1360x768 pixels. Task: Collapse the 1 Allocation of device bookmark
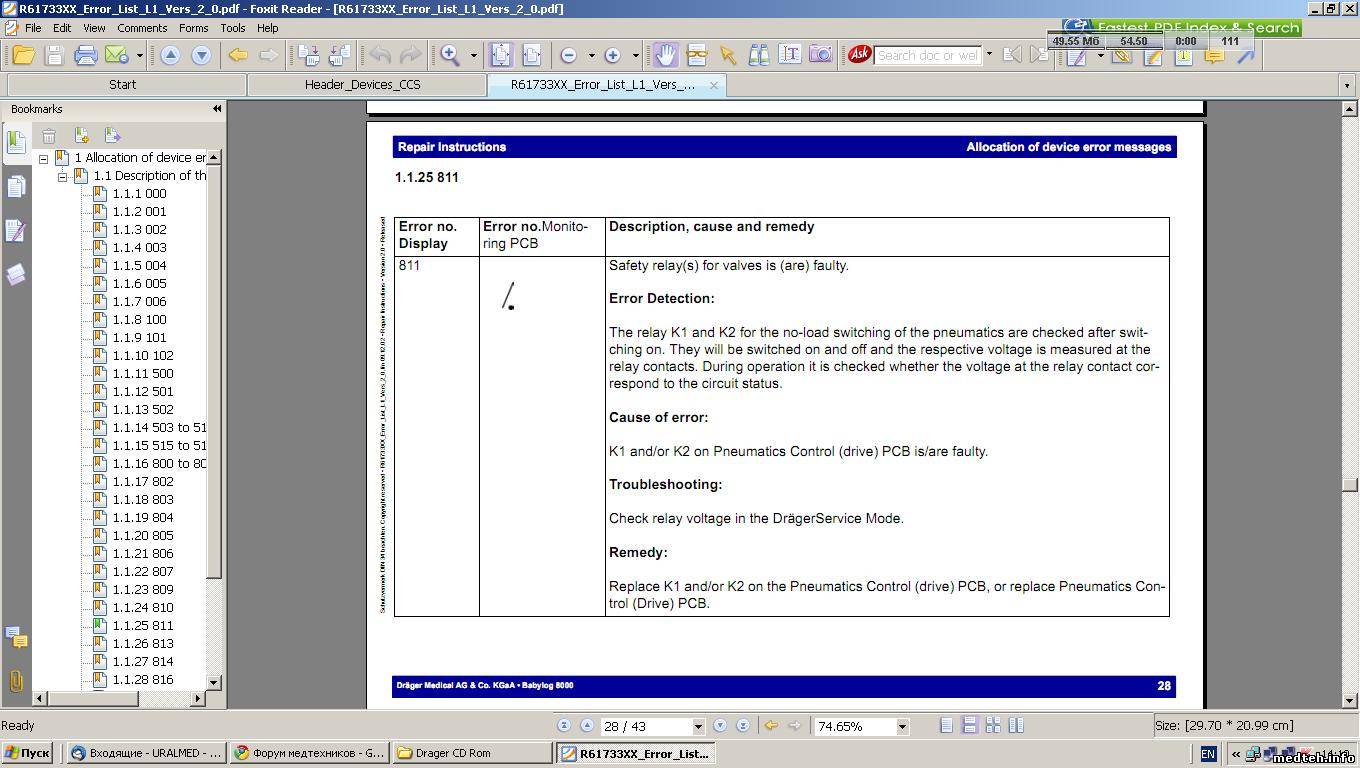pyautogui.click(x=44, y=158)
